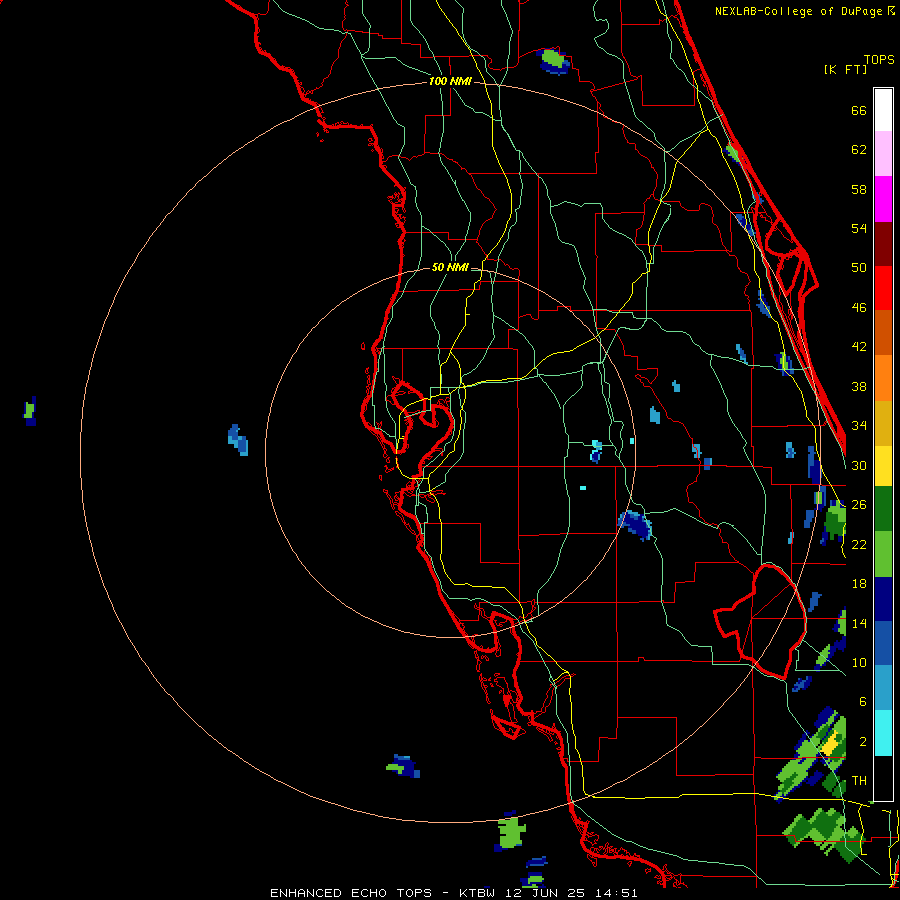Click the legend value 2
The height and width of the screenshot is (900, 900).
863,742
